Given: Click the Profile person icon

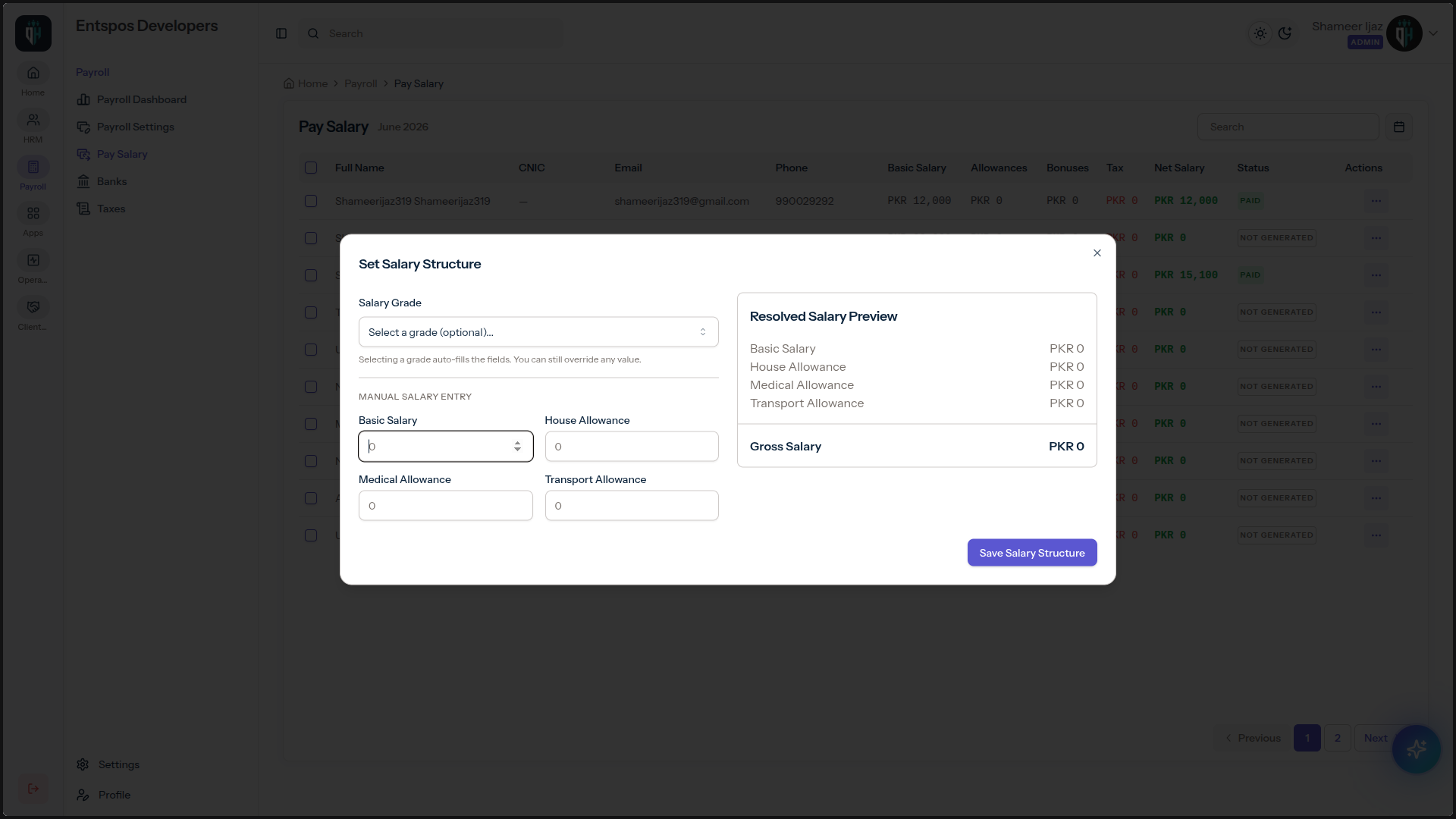Looking at the screenshot, I should (83, 795).
